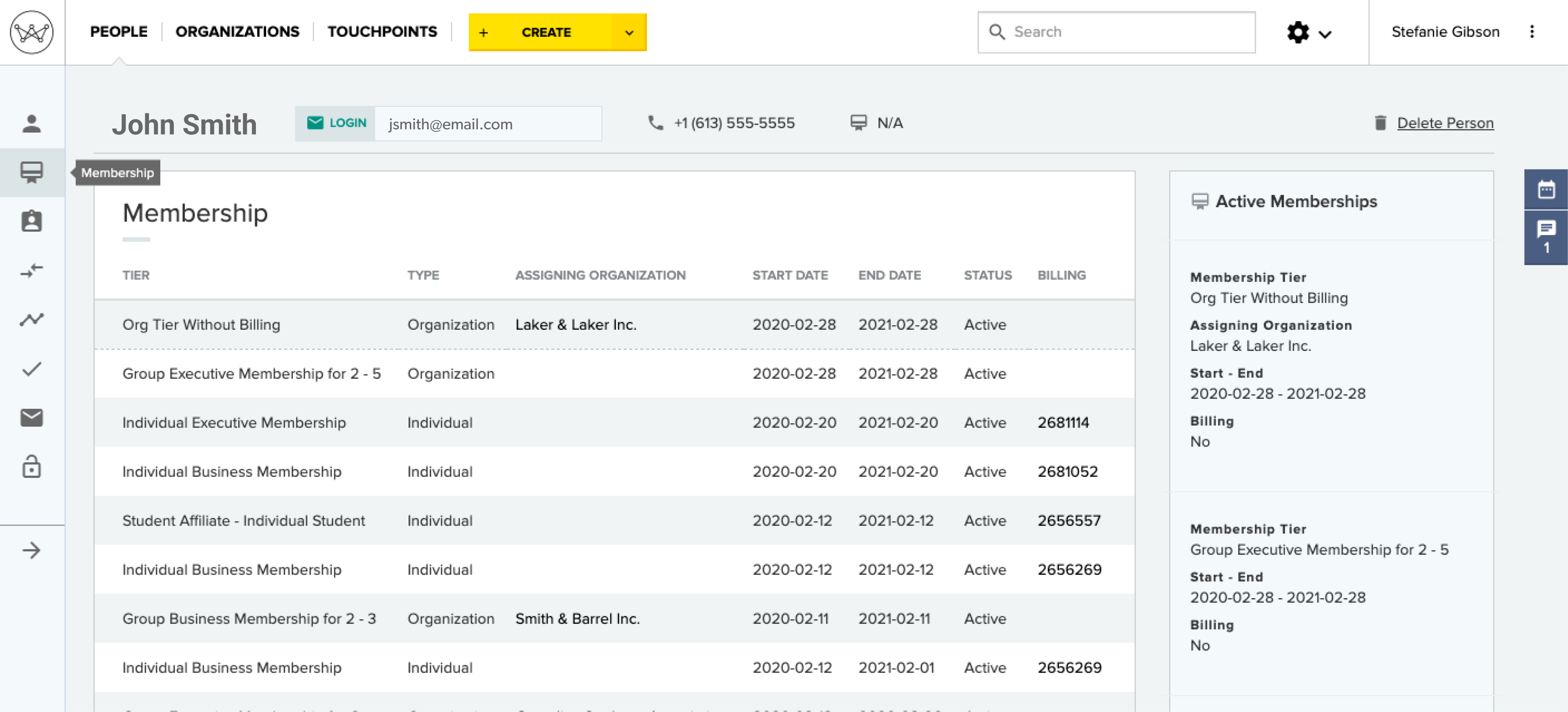Screen dimensions: 1568x712
Task: Open the person profile sidebar icon
Action: pyautogui.click(x=32, y=124)
